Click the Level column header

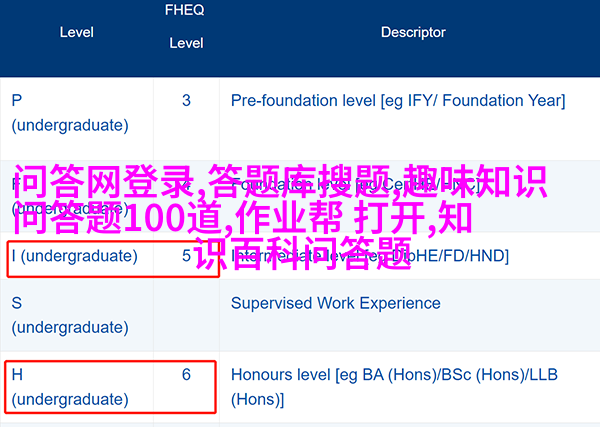[x=77, y=32]
